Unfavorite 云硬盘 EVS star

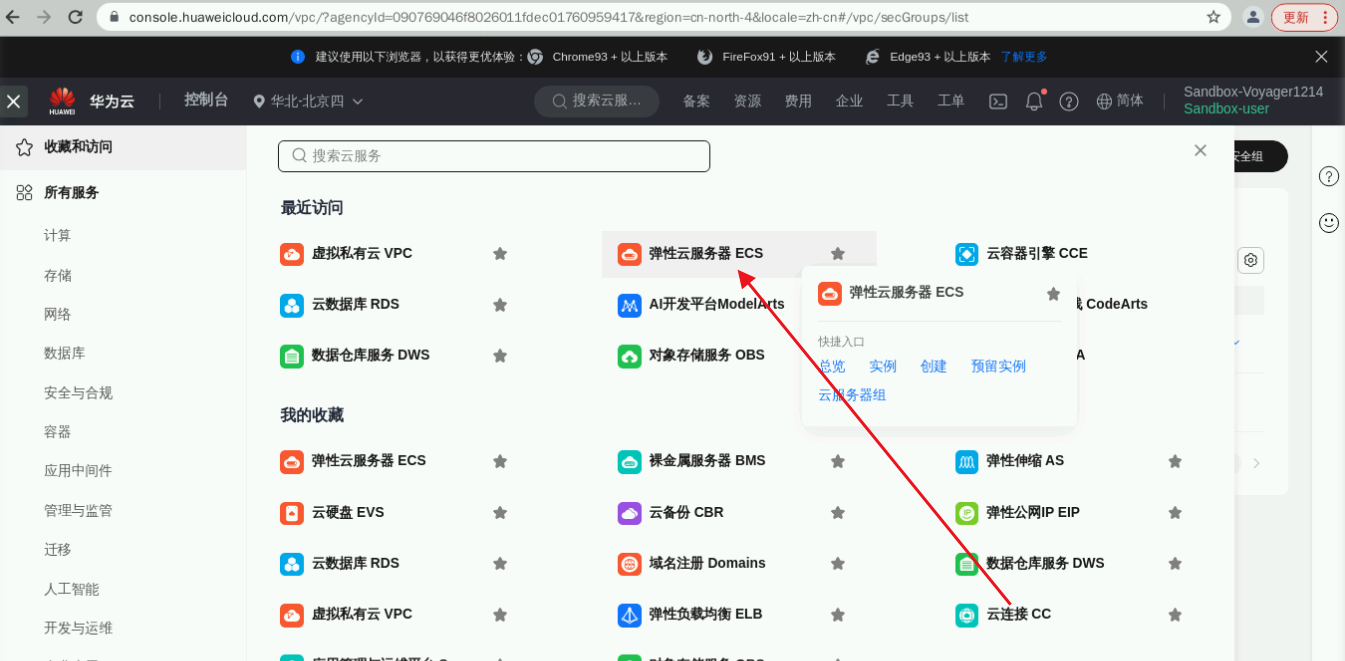pyautogui.click(x=500, y=513)
